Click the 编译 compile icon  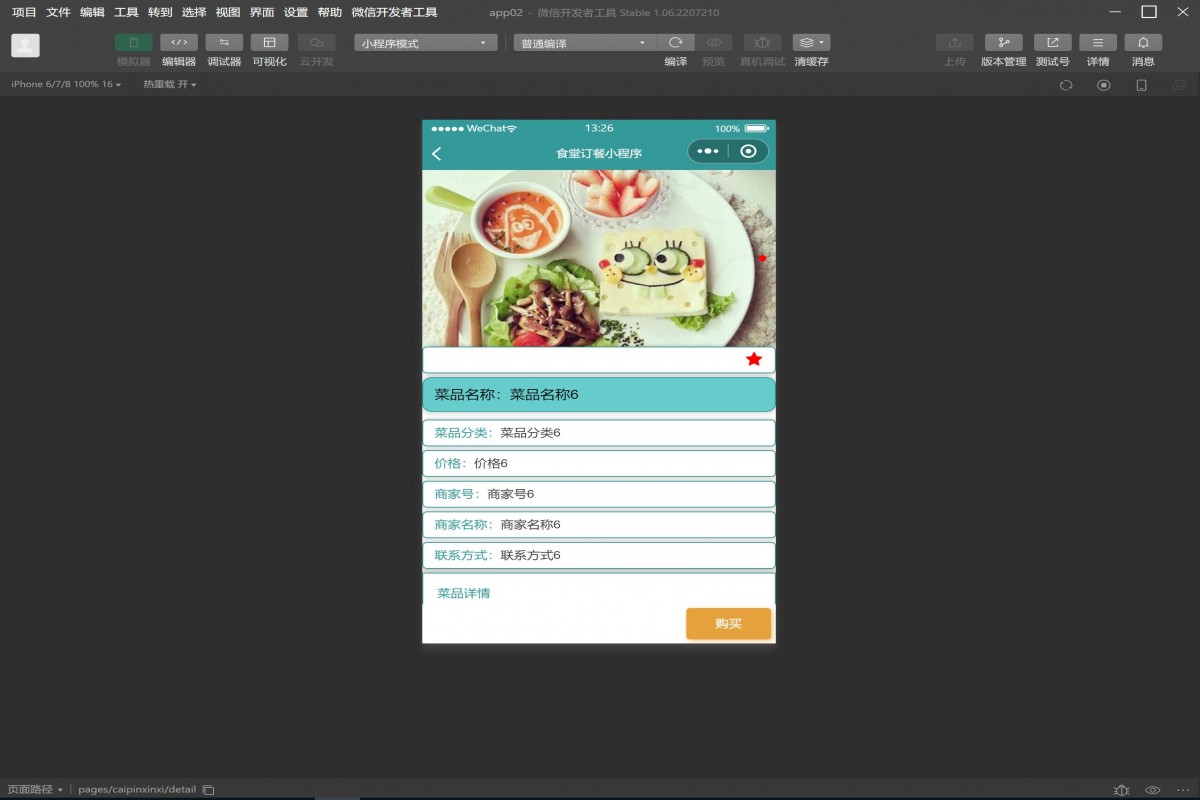[x=676, y=42]
